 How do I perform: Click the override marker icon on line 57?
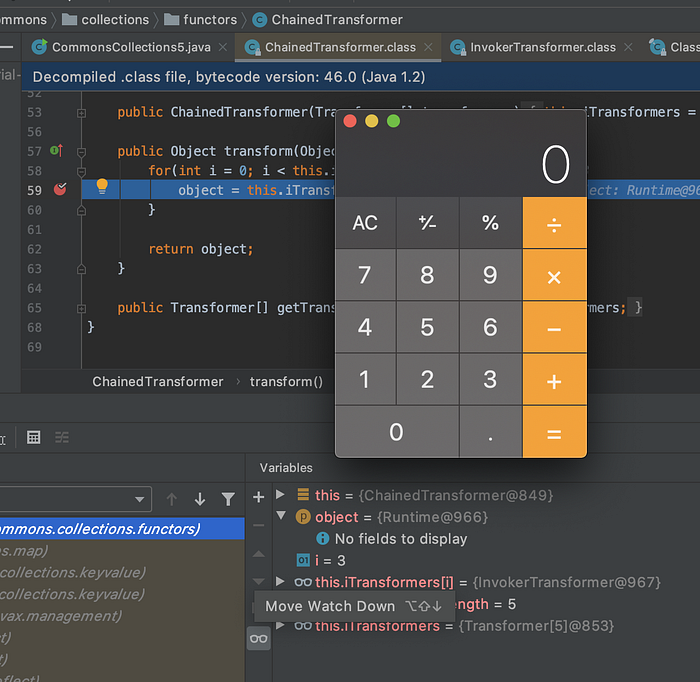pos(57,151)
